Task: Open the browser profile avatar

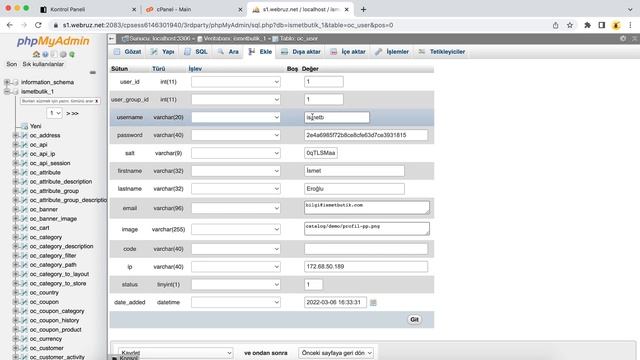Action: point(616,25)
